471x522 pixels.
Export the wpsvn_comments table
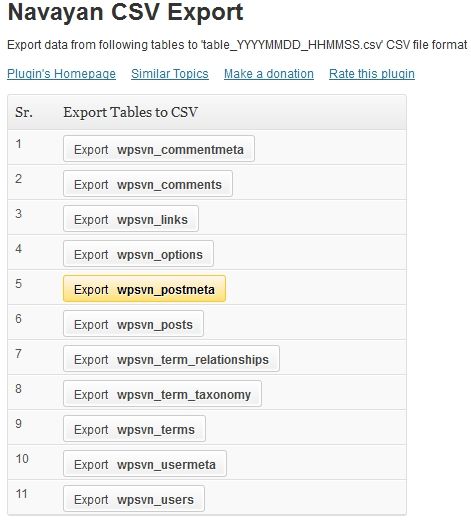click(x=148, y=184)
